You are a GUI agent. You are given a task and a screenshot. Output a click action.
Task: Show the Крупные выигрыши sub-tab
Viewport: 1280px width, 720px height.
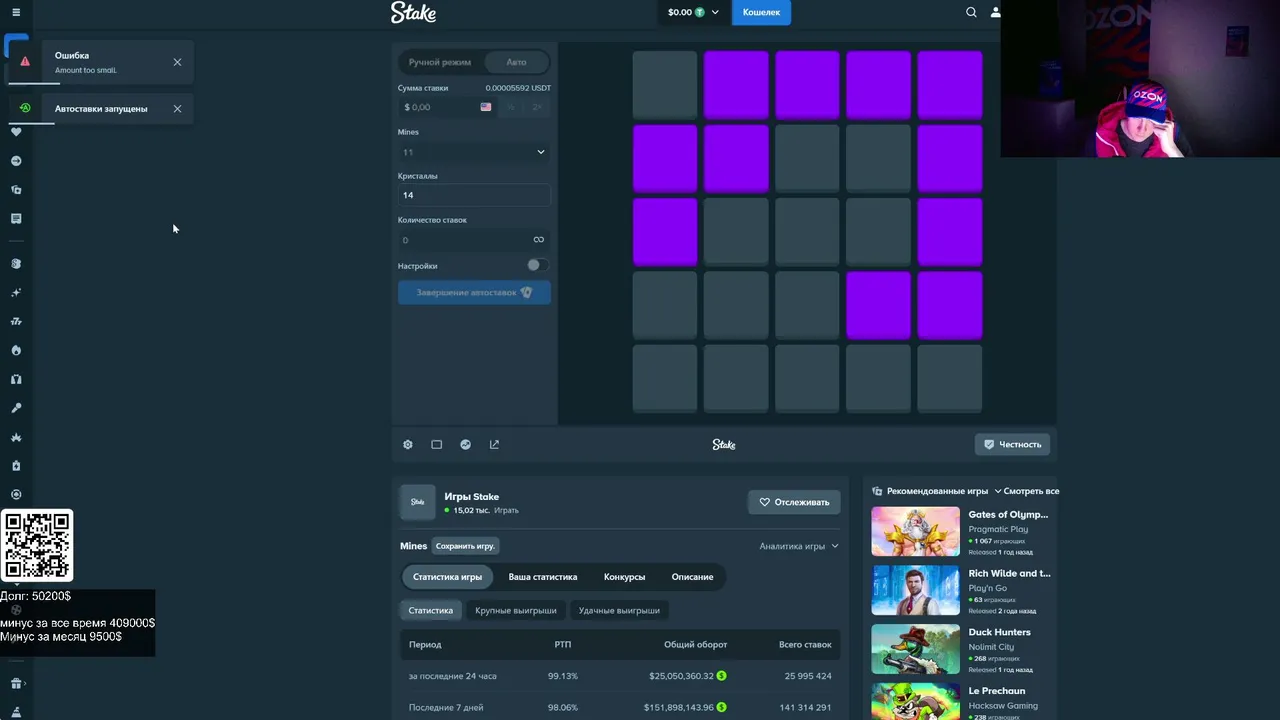516,610
